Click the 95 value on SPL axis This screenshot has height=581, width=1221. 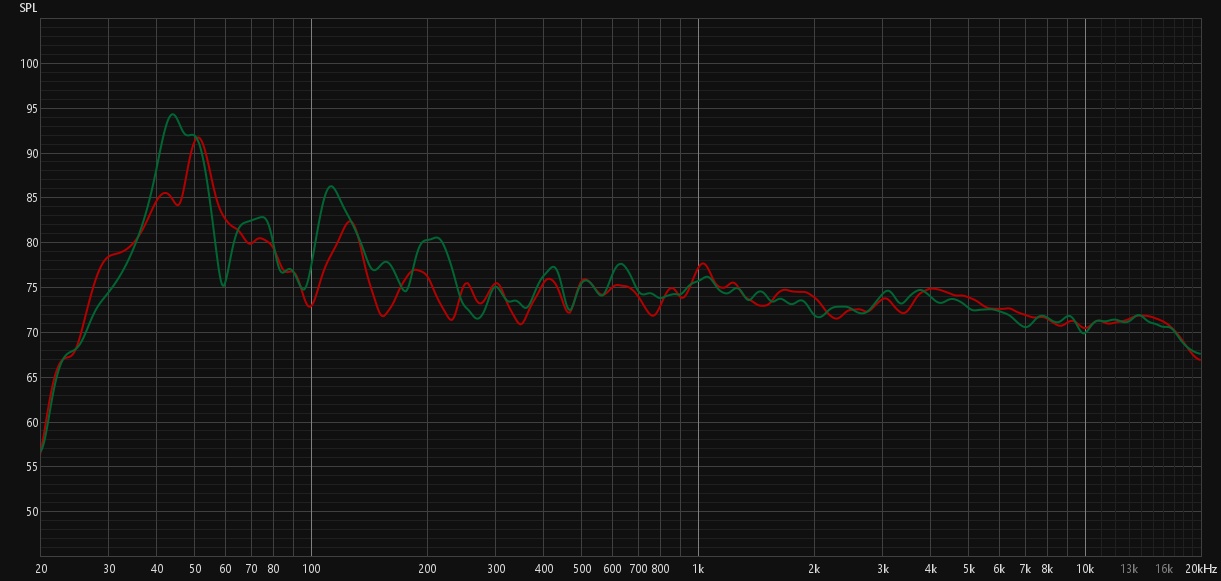tap(31, 109)
